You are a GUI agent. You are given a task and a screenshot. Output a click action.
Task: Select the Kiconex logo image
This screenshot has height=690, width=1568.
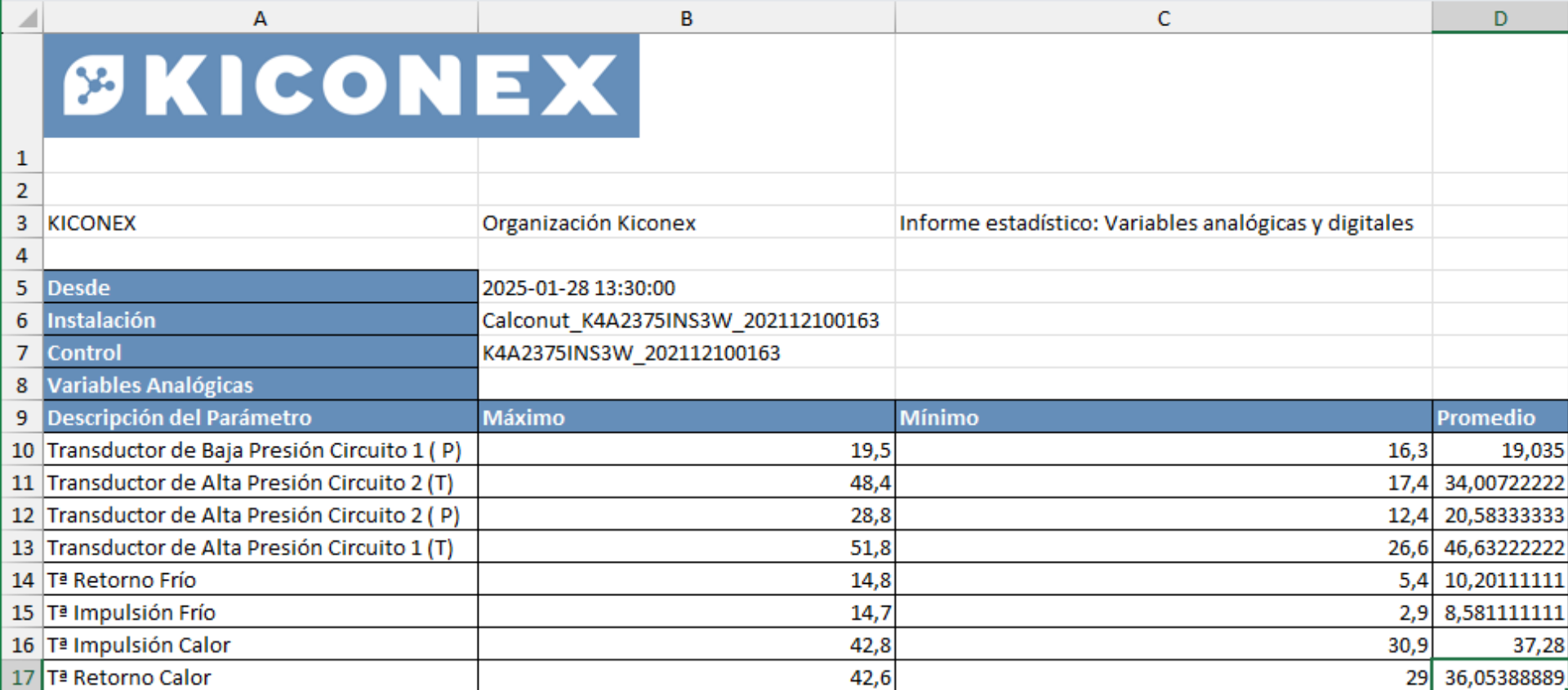[x=341, y=86]
